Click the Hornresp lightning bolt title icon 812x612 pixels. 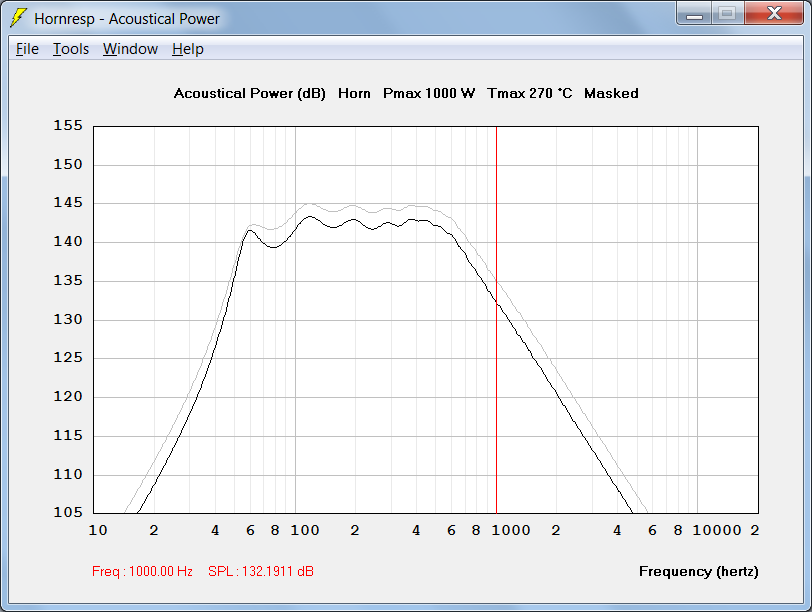(x=19, y=18)
